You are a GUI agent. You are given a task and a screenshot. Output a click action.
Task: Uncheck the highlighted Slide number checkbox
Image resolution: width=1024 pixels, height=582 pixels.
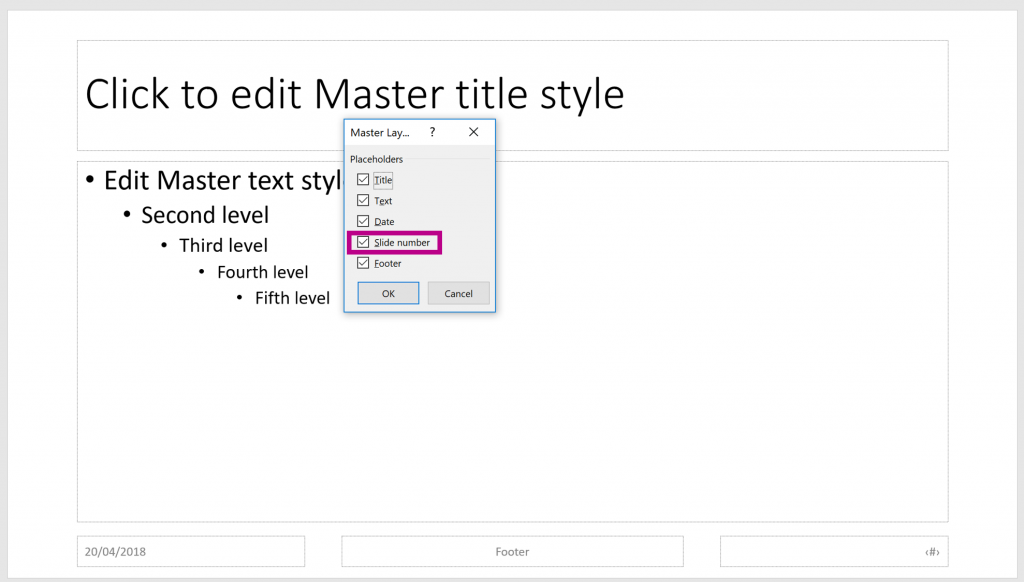tap(363, 242)
